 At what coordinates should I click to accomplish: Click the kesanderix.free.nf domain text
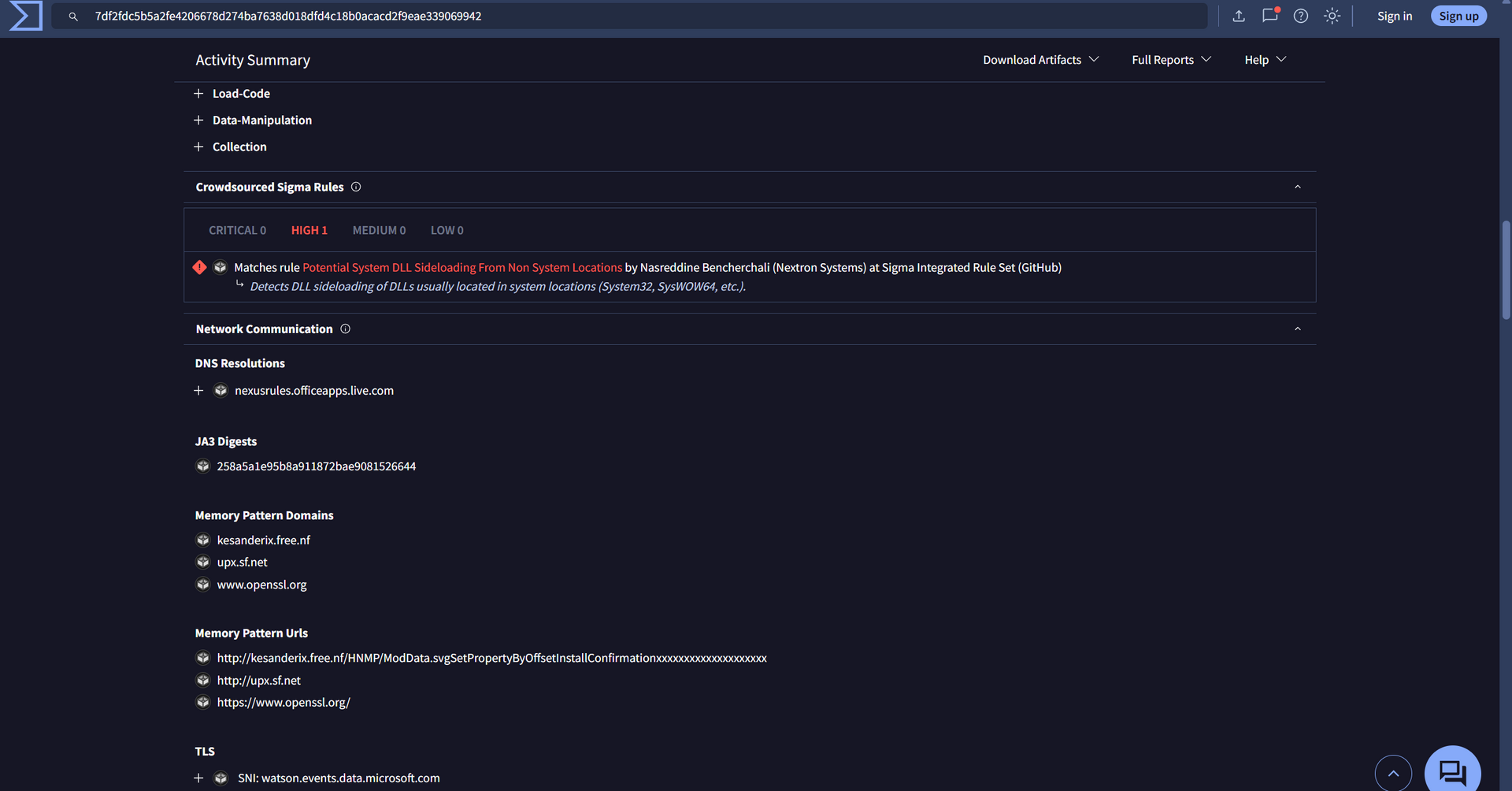coord(264,540)
